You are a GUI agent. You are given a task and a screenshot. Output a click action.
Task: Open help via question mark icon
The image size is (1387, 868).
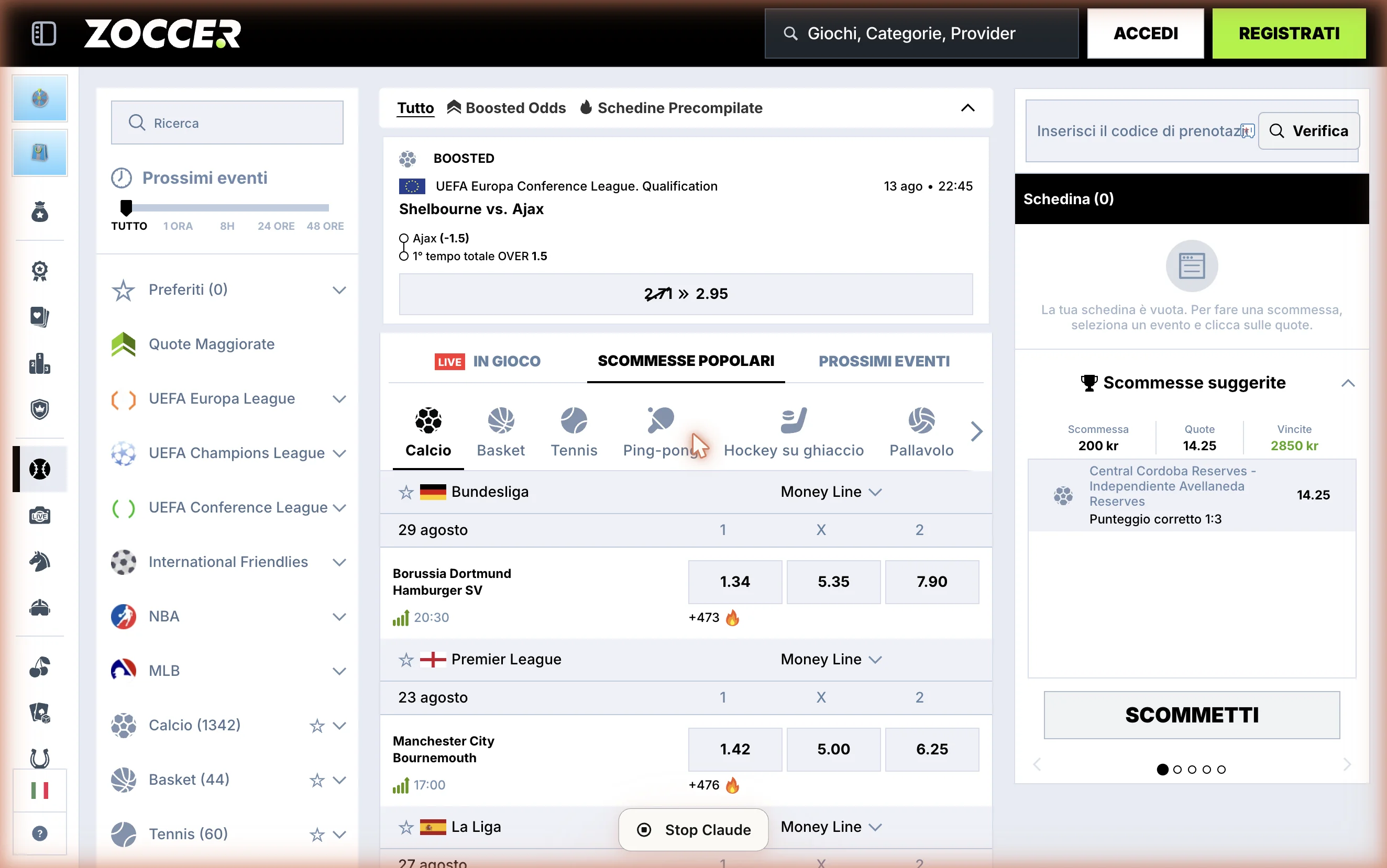[x=40, y=833]
